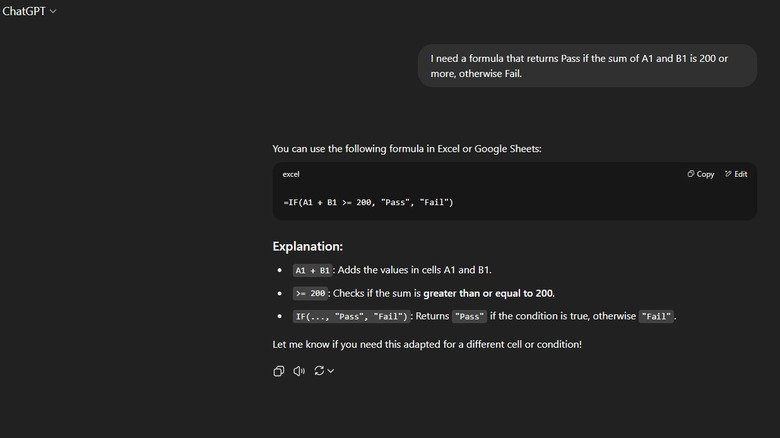Copy the assistant response with the copy icon
Image resolution: width=780 pixels, height=438 pixels.
(x=279, y=371)
